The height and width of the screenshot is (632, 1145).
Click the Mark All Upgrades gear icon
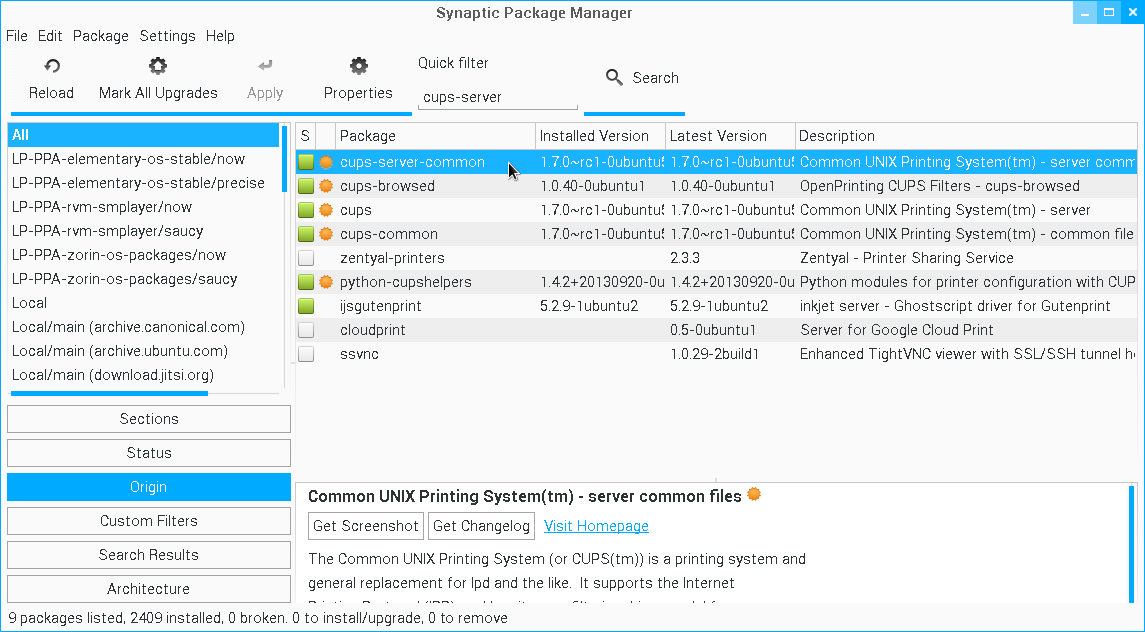(x=158, y=67)
